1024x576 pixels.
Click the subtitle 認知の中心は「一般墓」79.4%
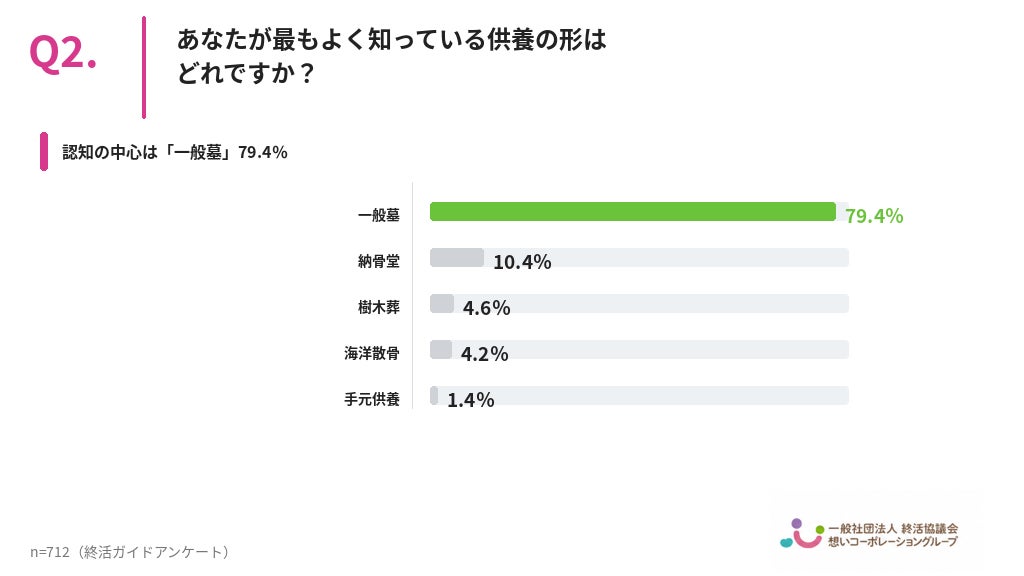pyautogui.click(x=174, y=152)
